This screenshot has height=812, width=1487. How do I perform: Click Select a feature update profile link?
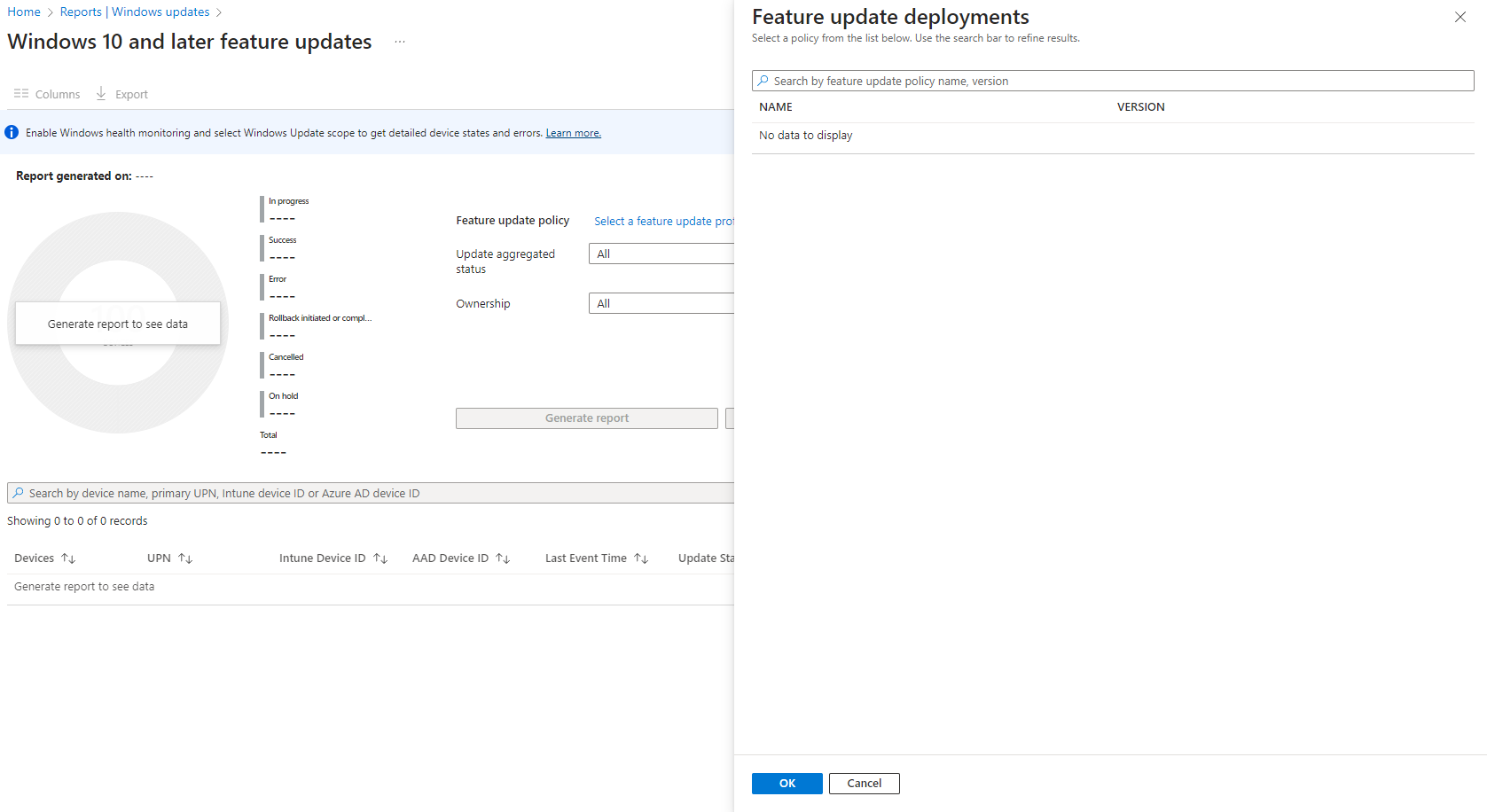pyautogui.click(x=664, y=221)
